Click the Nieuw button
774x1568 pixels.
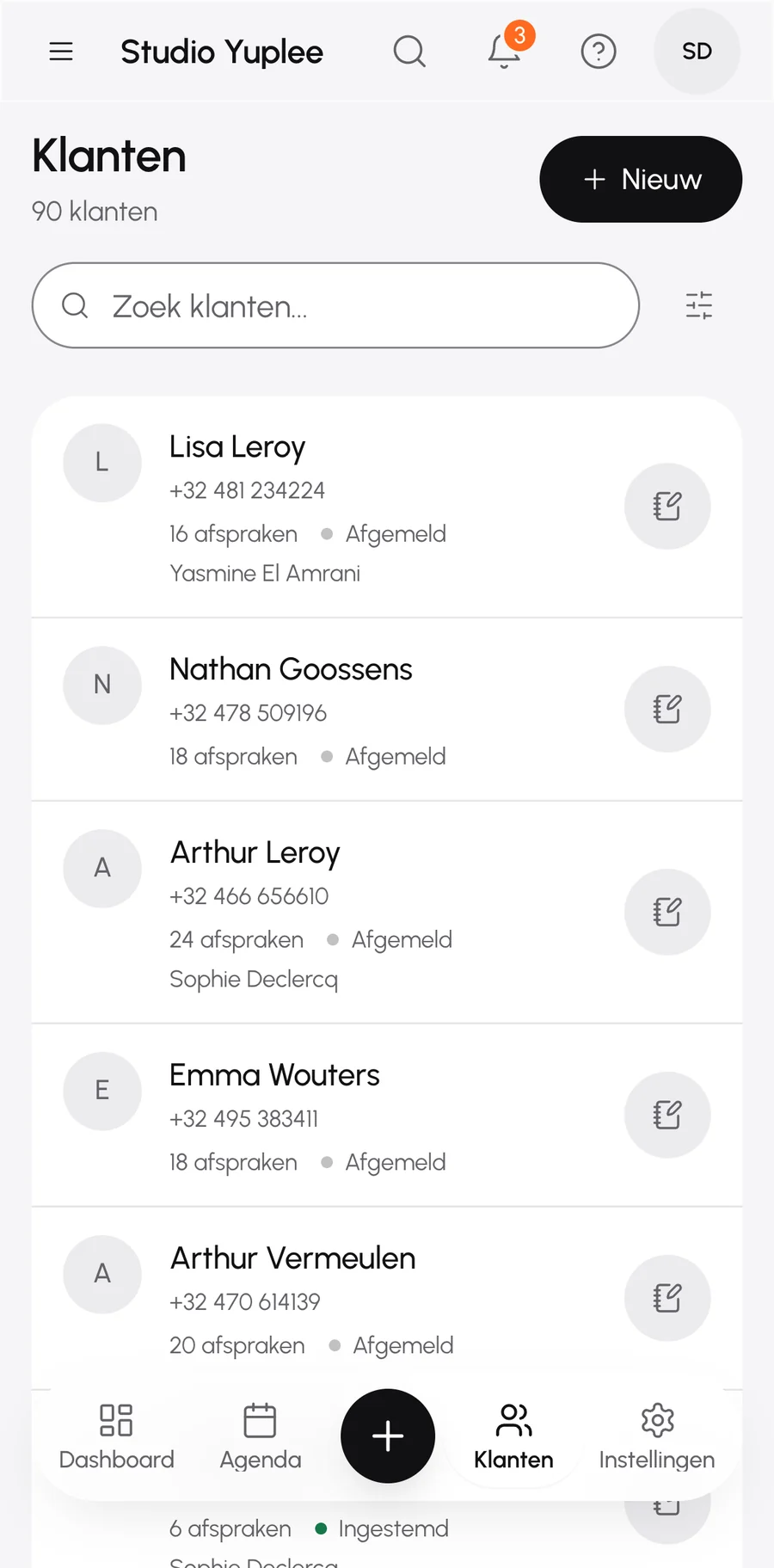tap(641, 179)
